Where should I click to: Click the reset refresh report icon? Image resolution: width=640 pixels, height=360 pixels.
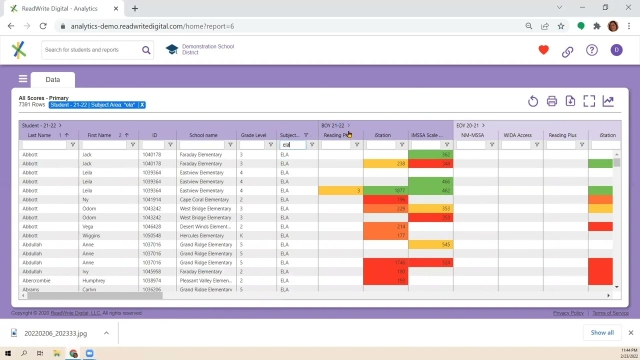pos(533,101)
